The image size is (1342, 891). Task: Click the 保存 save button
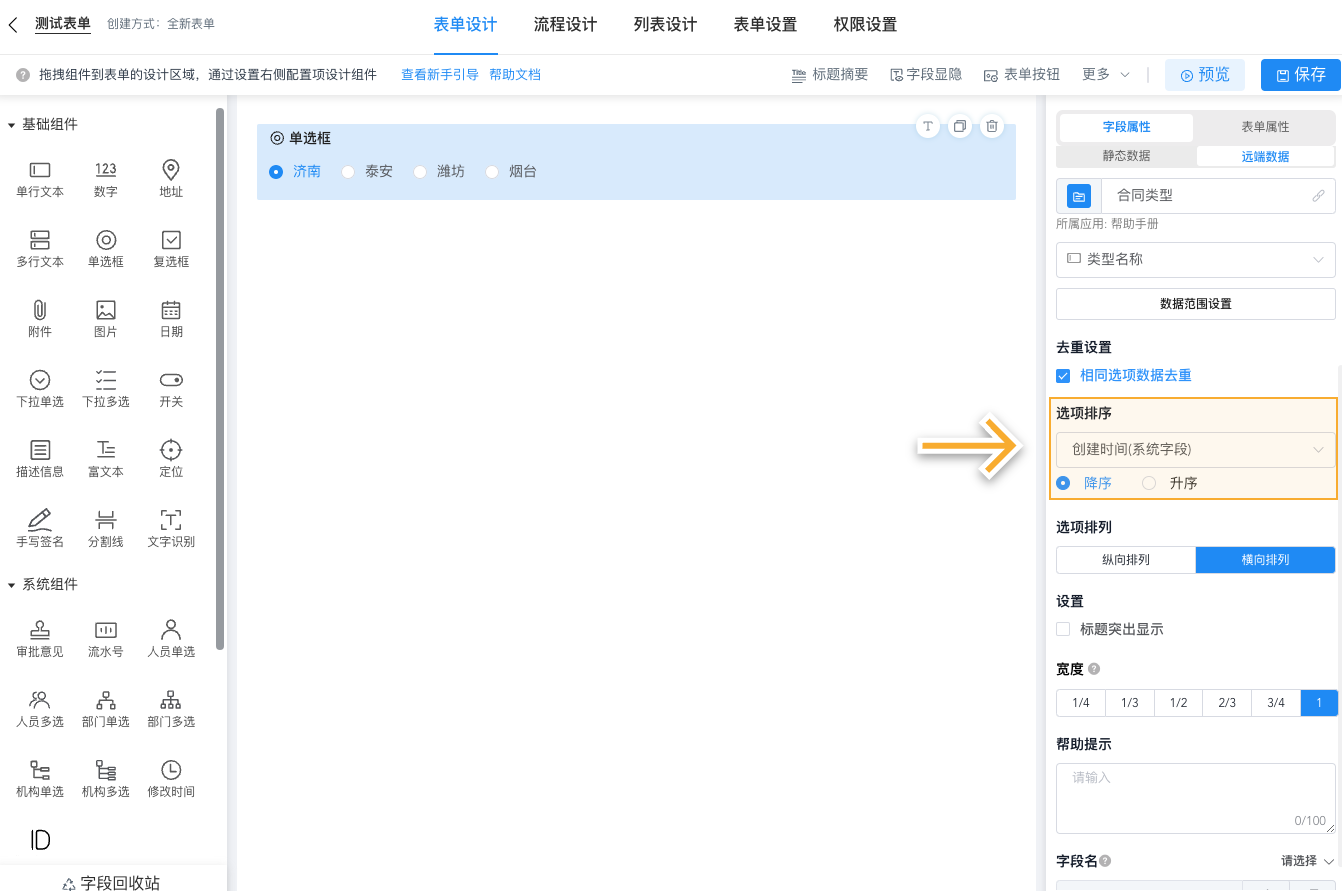pyautogui.click(x=1300, y=74)
